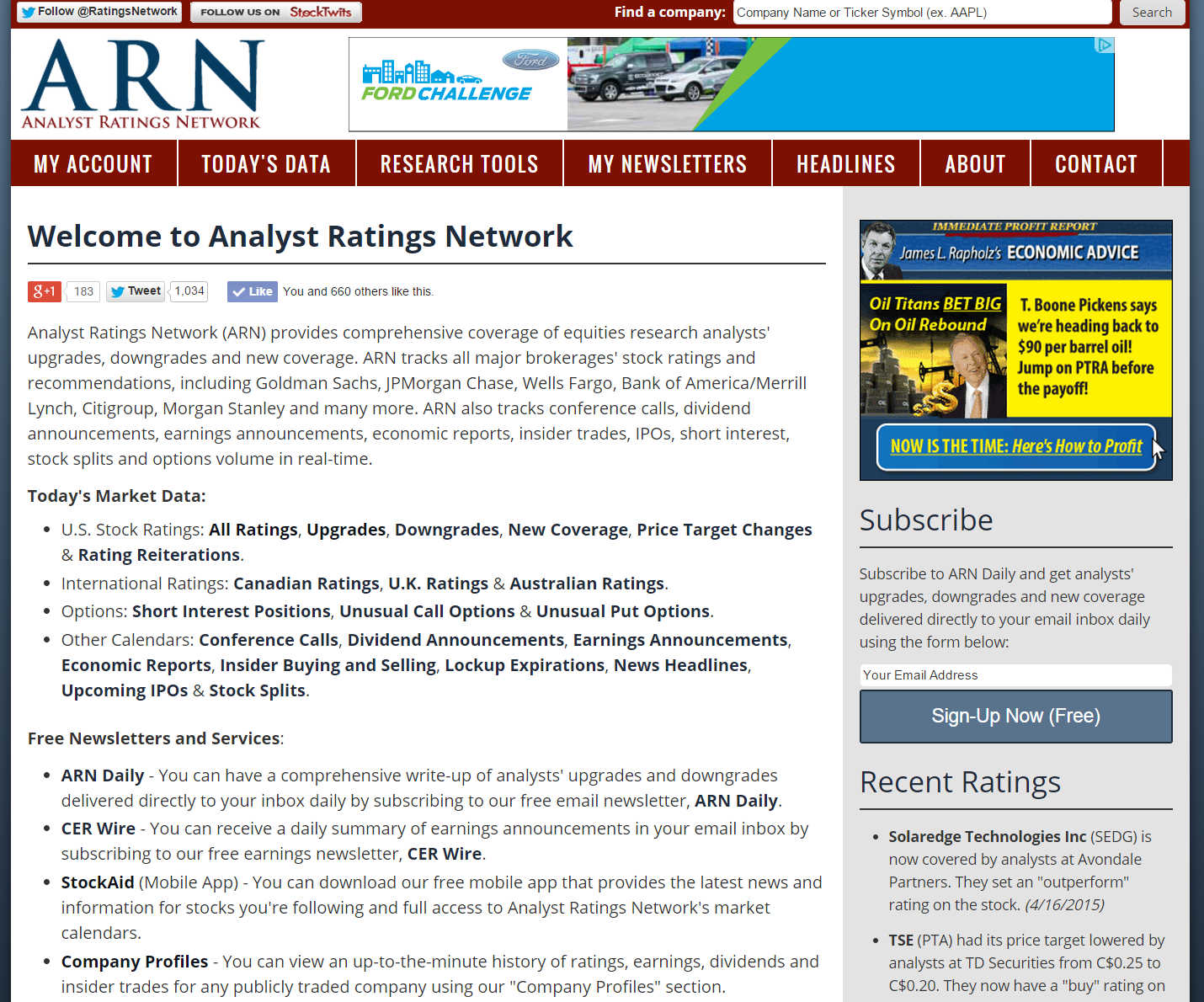Go to the Headlines menu item

tap(845, 164)
